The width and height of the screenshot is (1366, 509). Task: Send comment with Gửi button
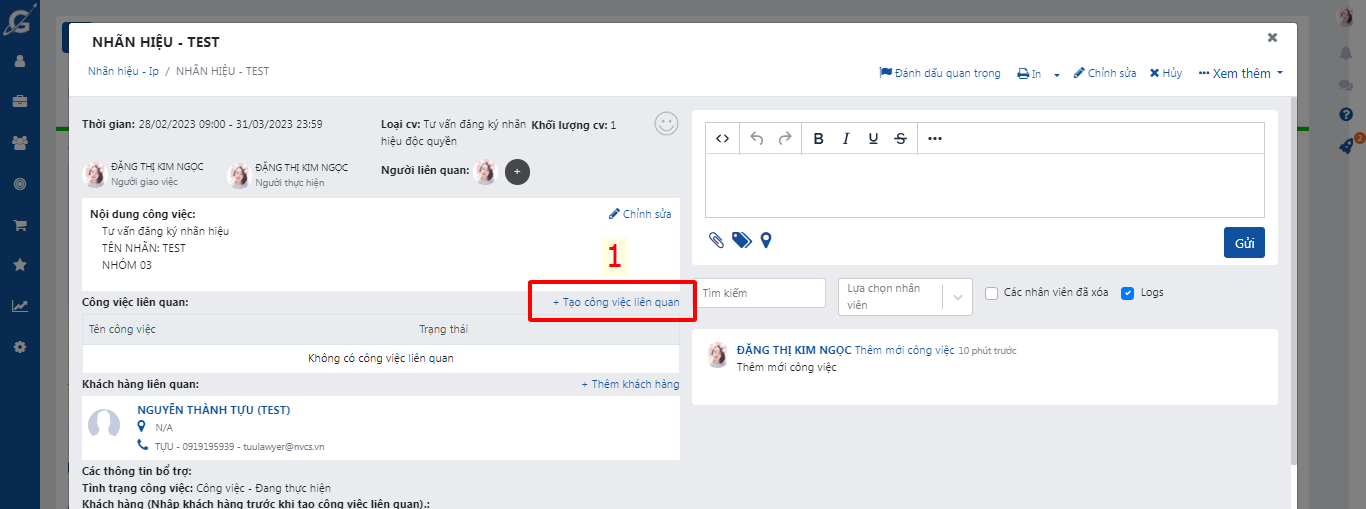point(1244,243)
